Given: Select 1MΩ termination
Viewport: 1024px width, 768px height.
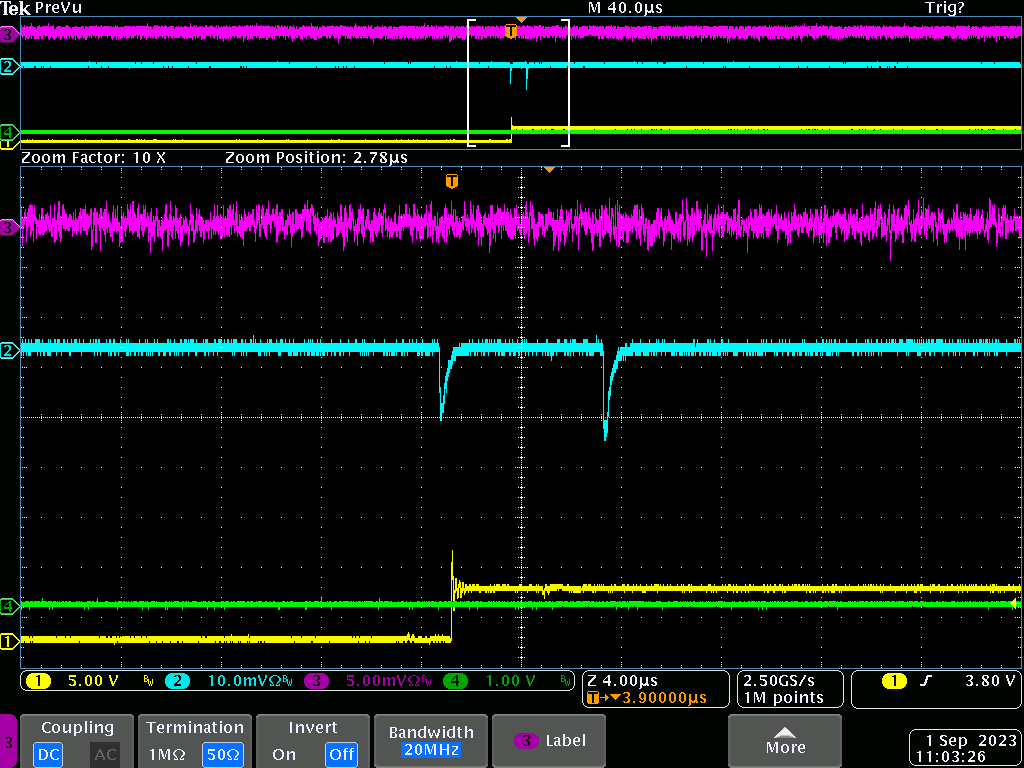Looking at the screenshot, I should pyautogui.click(x=166, y=754).
